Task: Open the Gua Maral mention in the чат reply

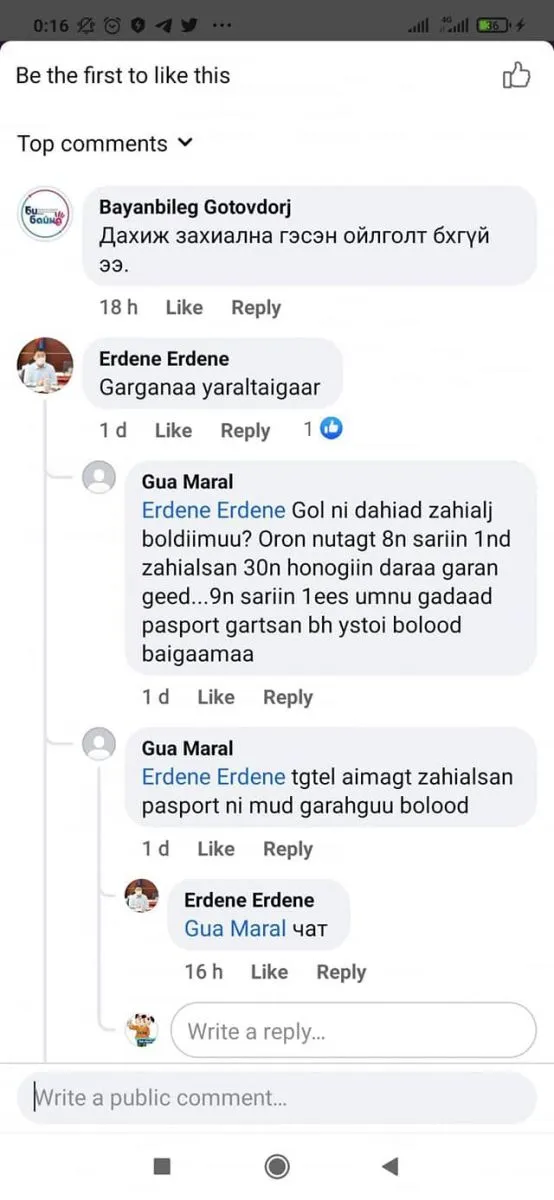Action: (235, 929)
